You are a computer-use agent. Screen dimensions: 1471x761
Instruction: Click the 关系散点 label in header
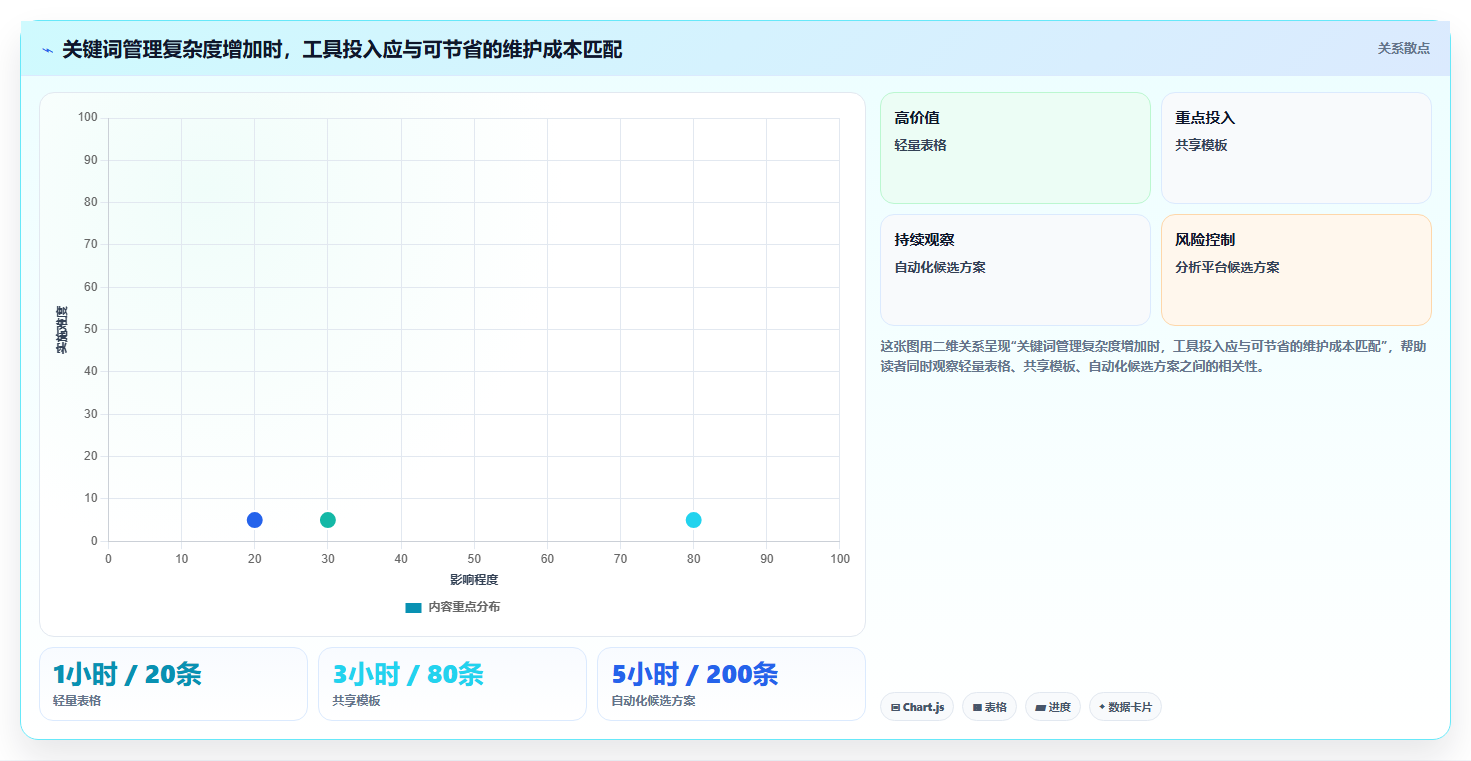[1403, 48]
